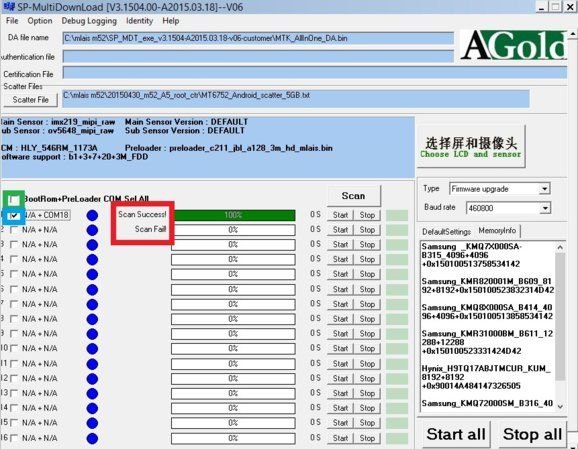This screenshot has height=449, width=578.
Task: Switch to the DefaultSettings tab
Action: [x=446, y=232]
